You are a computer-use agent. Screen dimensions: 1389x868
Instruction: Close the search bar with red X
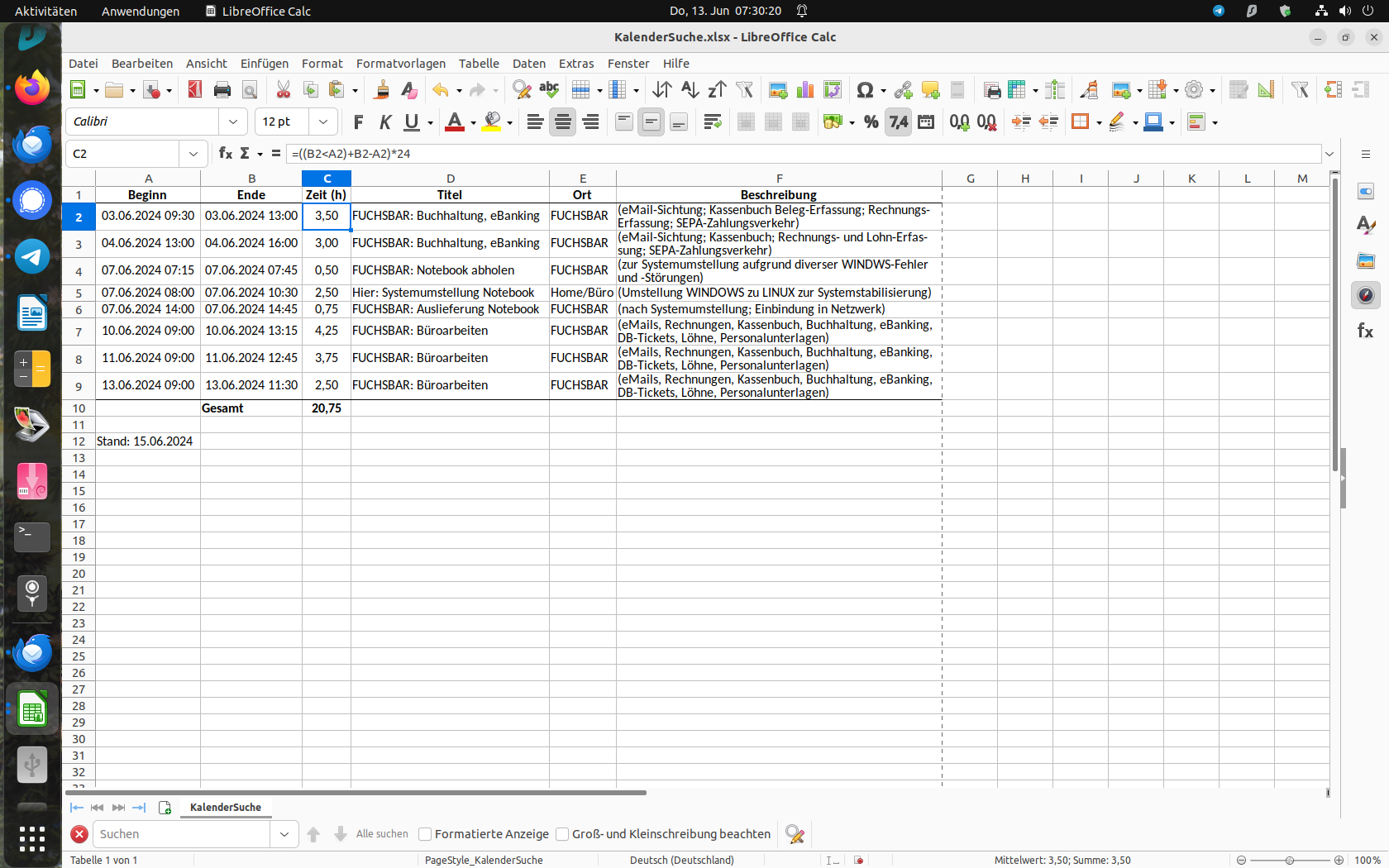click(79, 834)
